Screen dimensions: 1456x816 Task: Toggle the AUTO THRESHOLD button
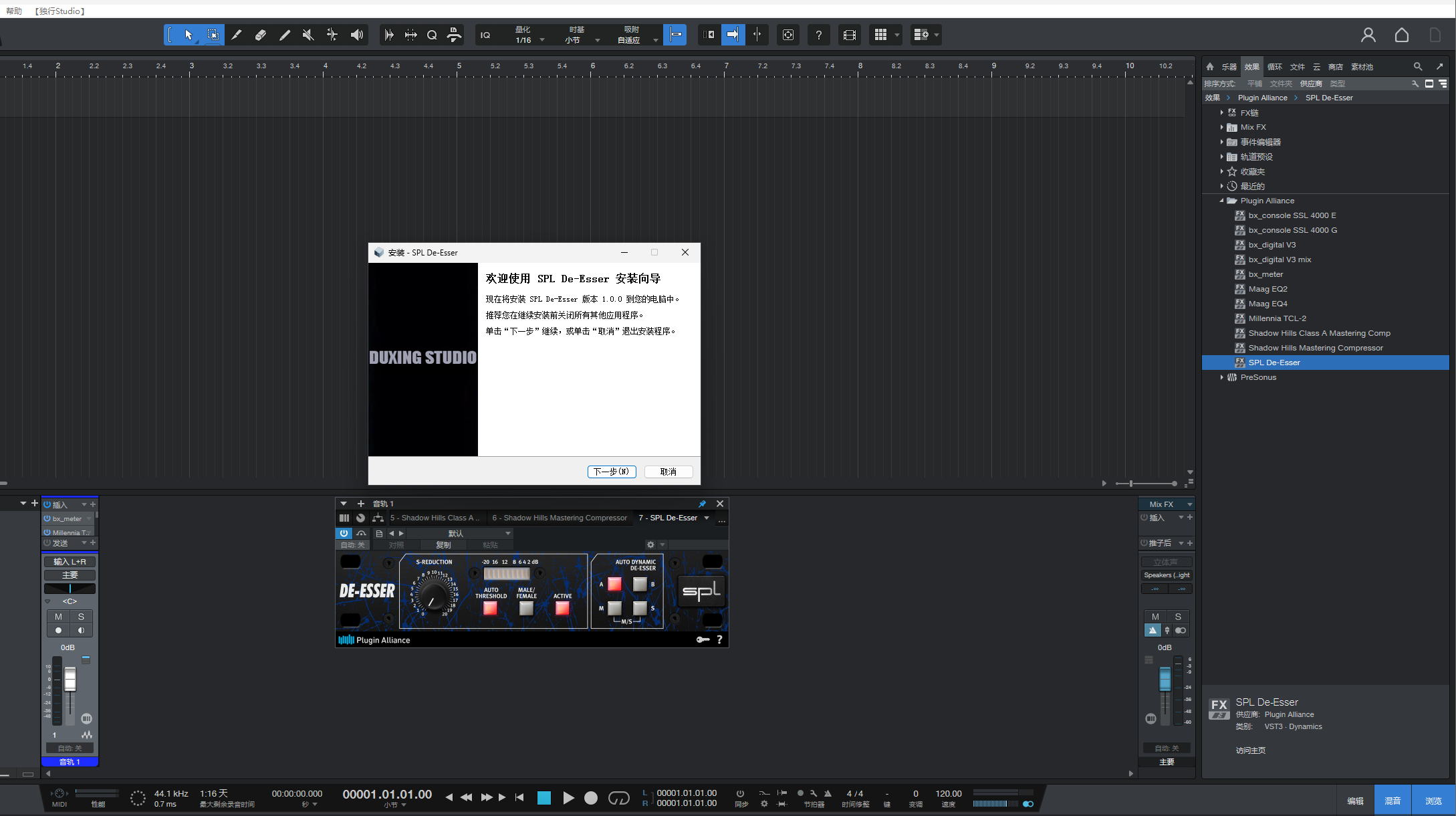click(x=490, y=607)
